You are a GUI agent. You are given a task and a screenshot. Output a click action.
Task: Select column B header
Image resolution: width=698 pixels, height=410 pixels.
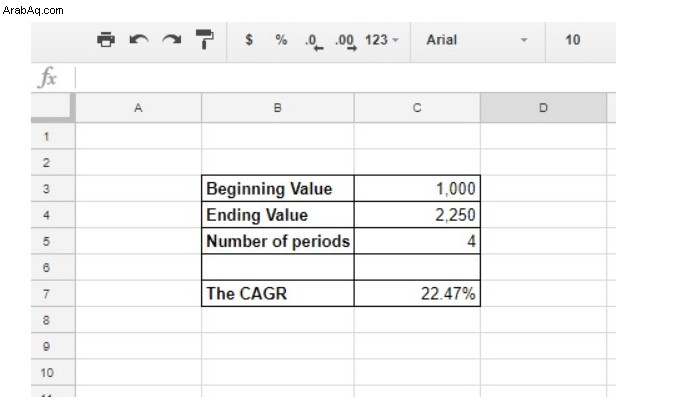pos(278,108)
